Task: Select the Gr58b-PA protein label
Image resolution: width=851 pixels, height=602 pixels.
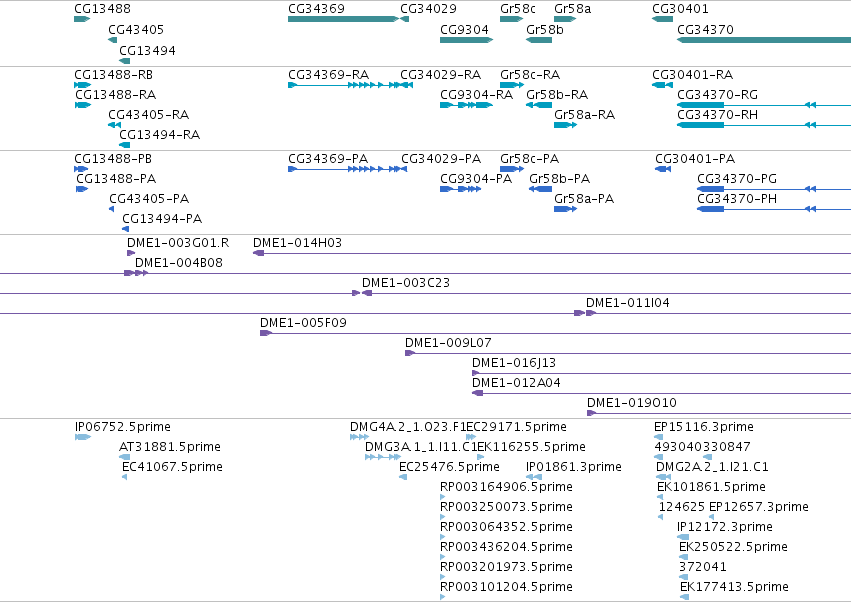Action: pos(560,179)
